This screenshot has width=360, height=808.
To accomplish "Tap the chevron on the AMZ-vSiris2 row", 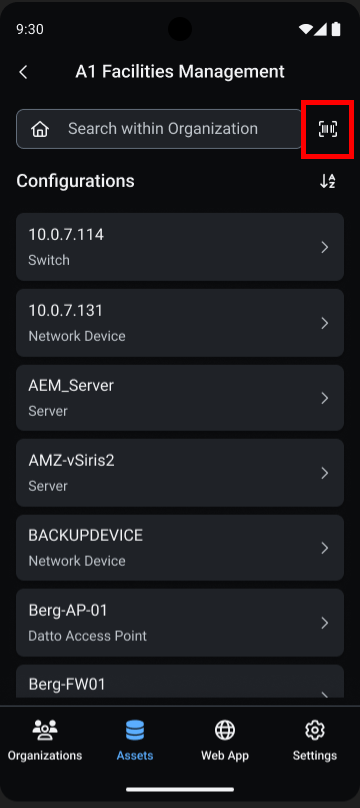I will coord(324,473).
